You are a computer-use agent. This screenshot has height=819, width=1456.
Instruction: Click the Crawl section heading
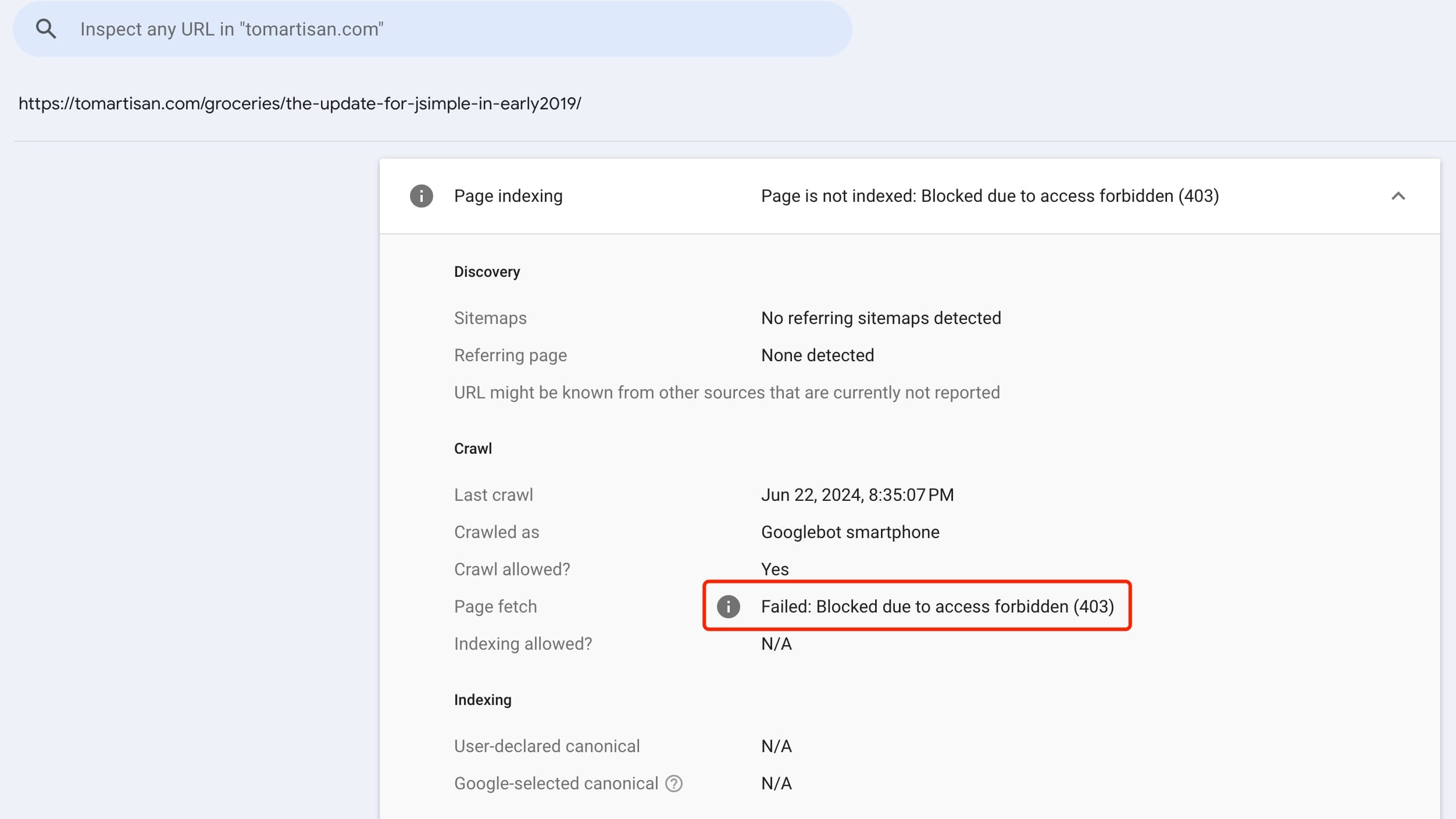coord(473,448)
